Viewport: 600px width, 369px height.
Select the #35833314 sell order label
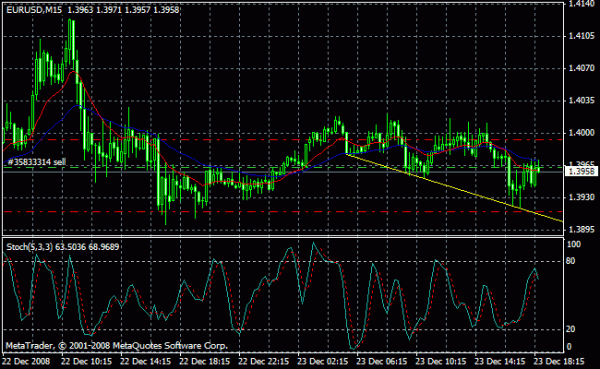point(37,162)
